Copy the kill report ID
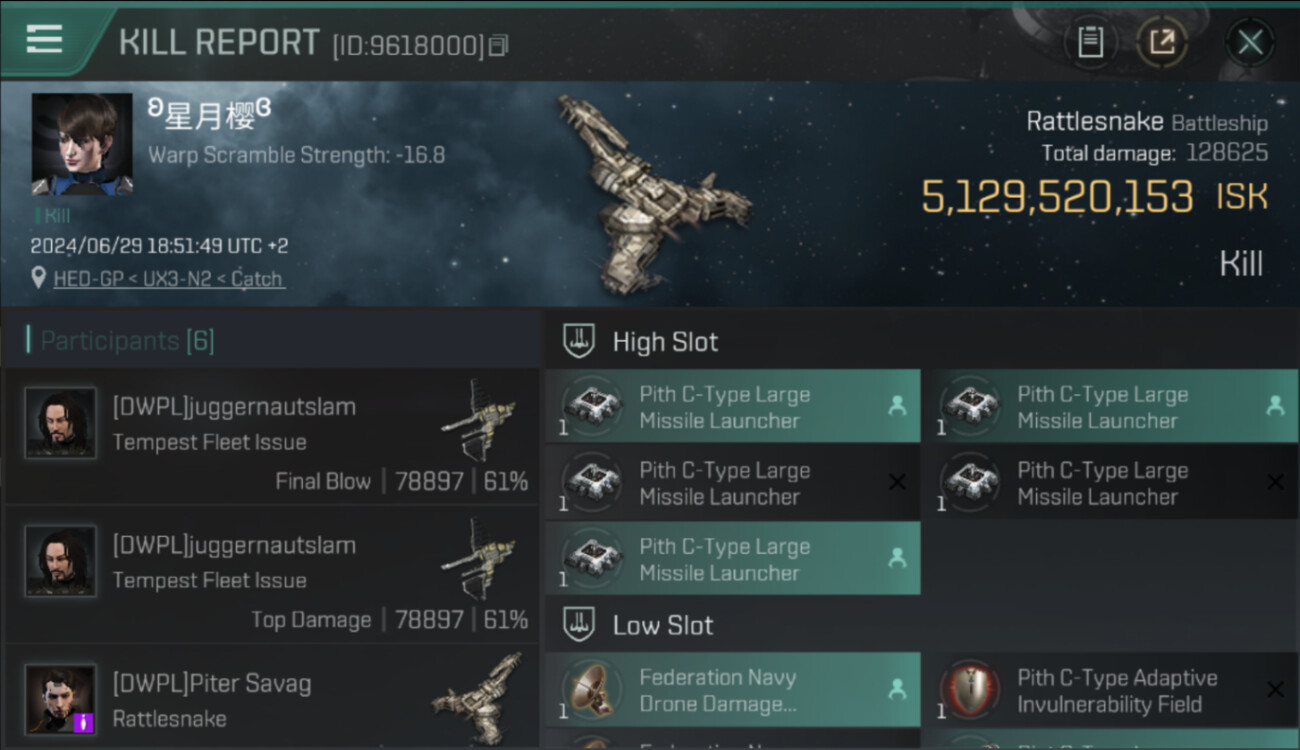This screenshot has height=750, width=1300. (x=499, y=45)
